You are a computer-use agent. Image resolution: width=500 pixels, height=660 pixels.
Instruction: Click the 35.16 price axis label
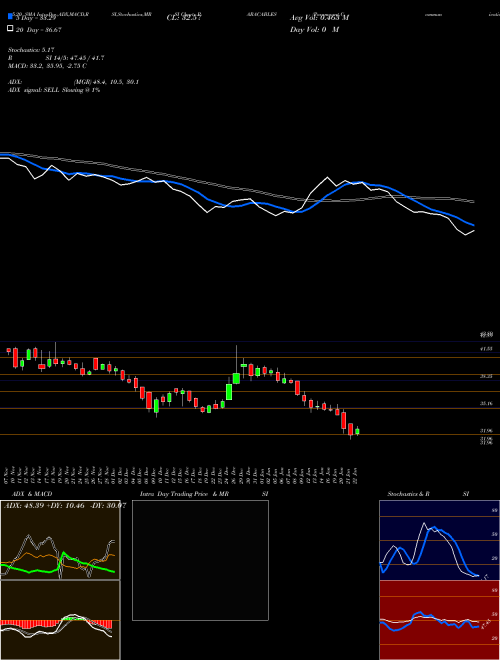click(x=486, y=403)
